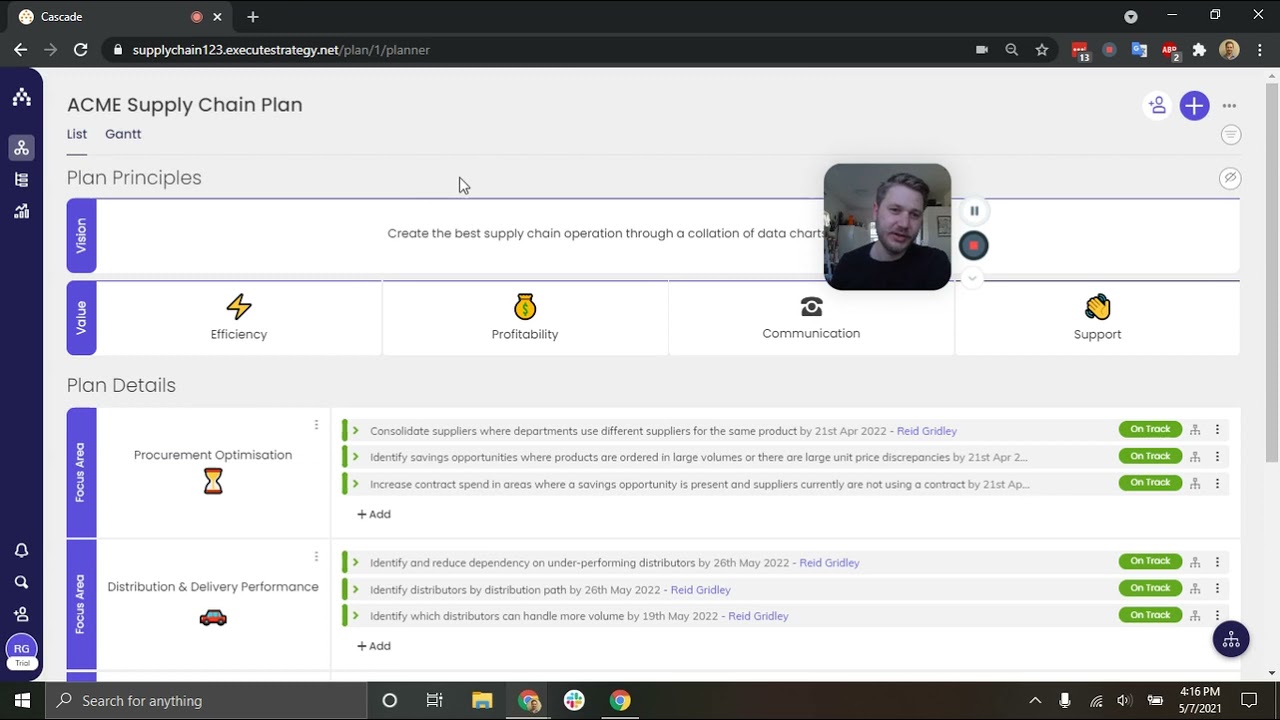Open the tracker list icon in left sidebar
1280x720 pixels.
[x=21, y=180]
